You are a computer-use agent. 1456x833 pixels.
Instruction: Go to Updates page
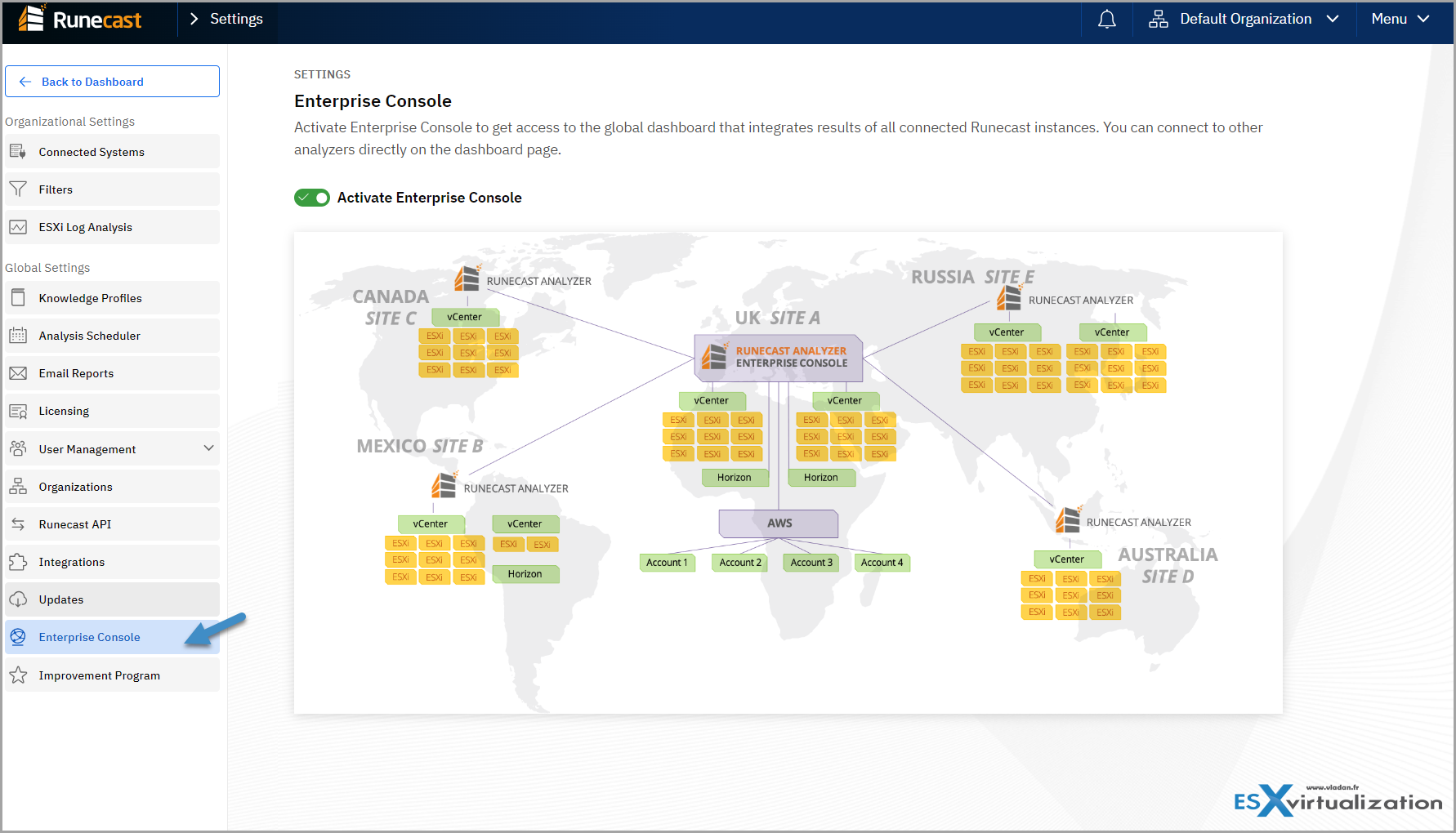(112, 599)
